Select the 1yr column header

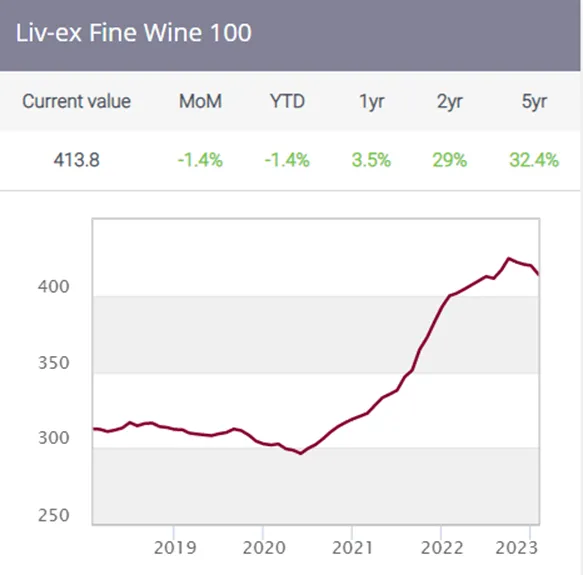(371, 102)
